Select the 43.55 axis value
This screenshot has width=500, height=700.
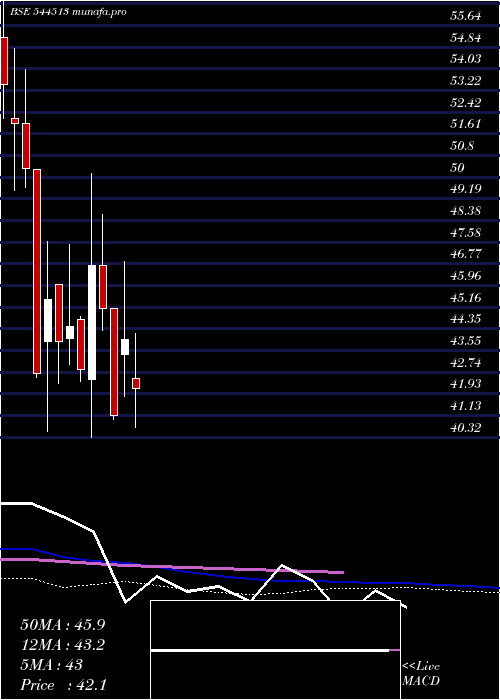click(x=466, y=340)
